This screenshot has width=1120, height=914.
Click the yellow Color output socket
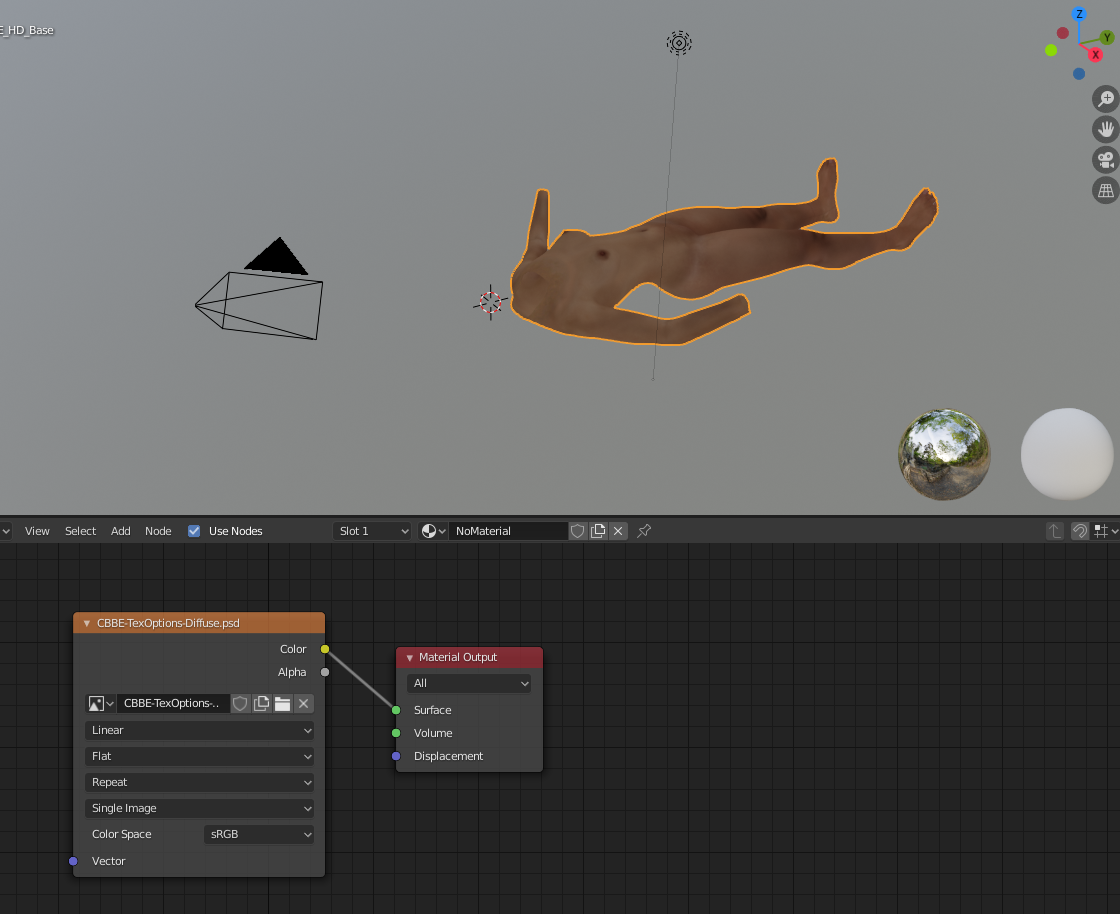click(325, 649)
